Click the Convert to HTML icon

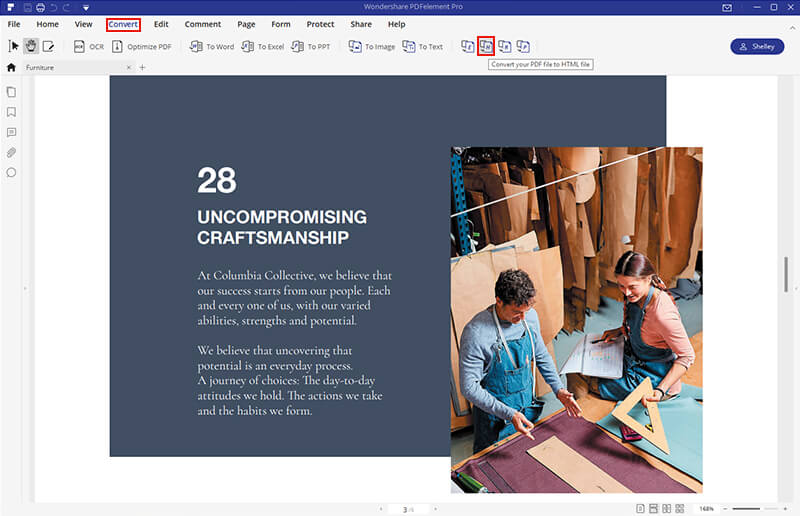(486, 46)
